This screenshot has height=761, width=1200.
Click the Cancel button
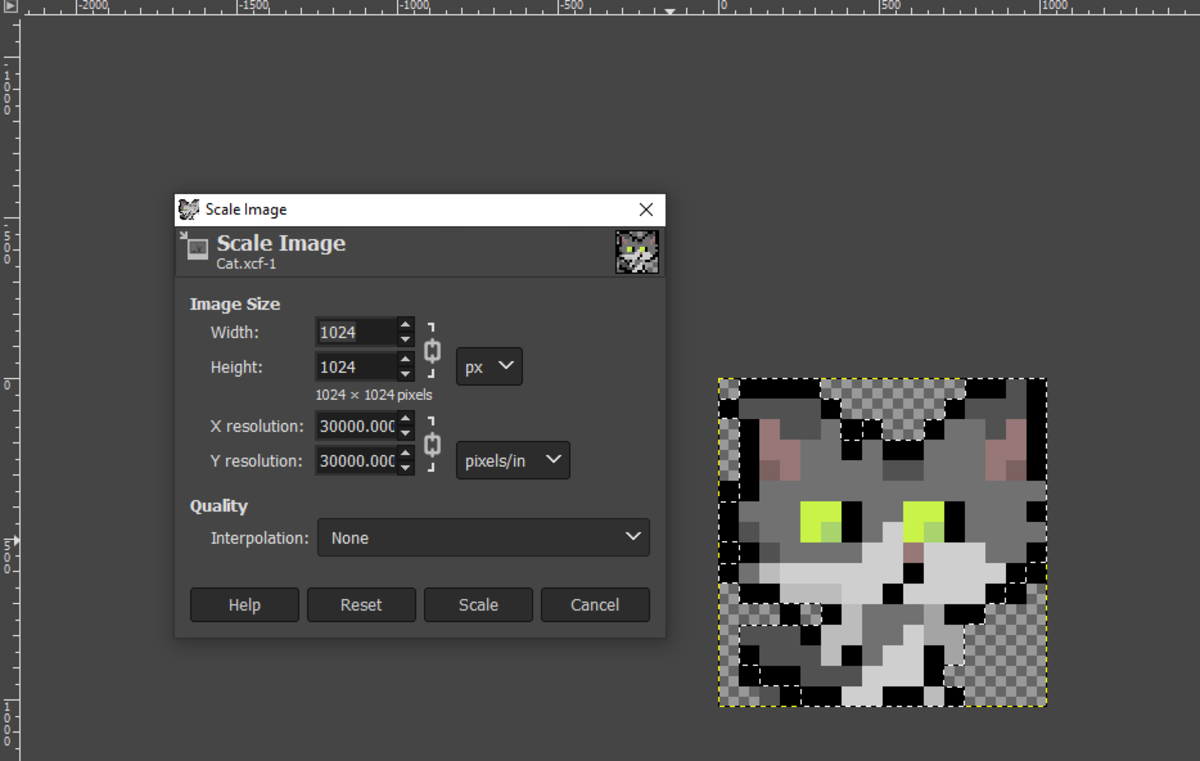pyautogui.click(x=595, y=604)
